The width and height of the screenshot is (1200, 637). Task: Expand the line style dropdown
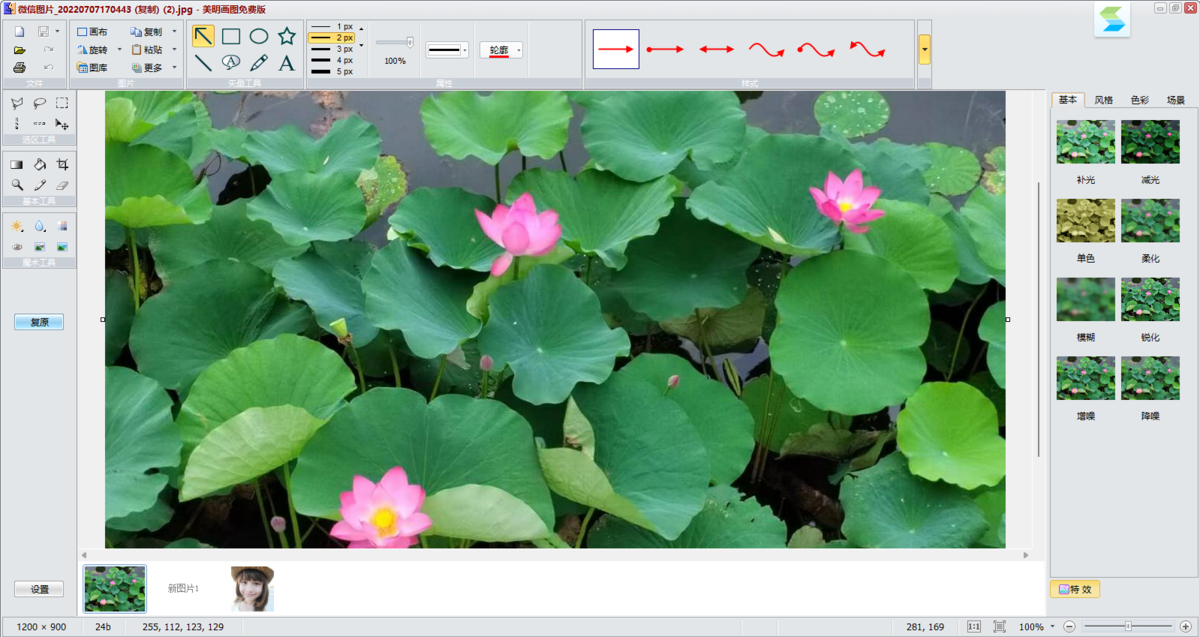(464, 50)
